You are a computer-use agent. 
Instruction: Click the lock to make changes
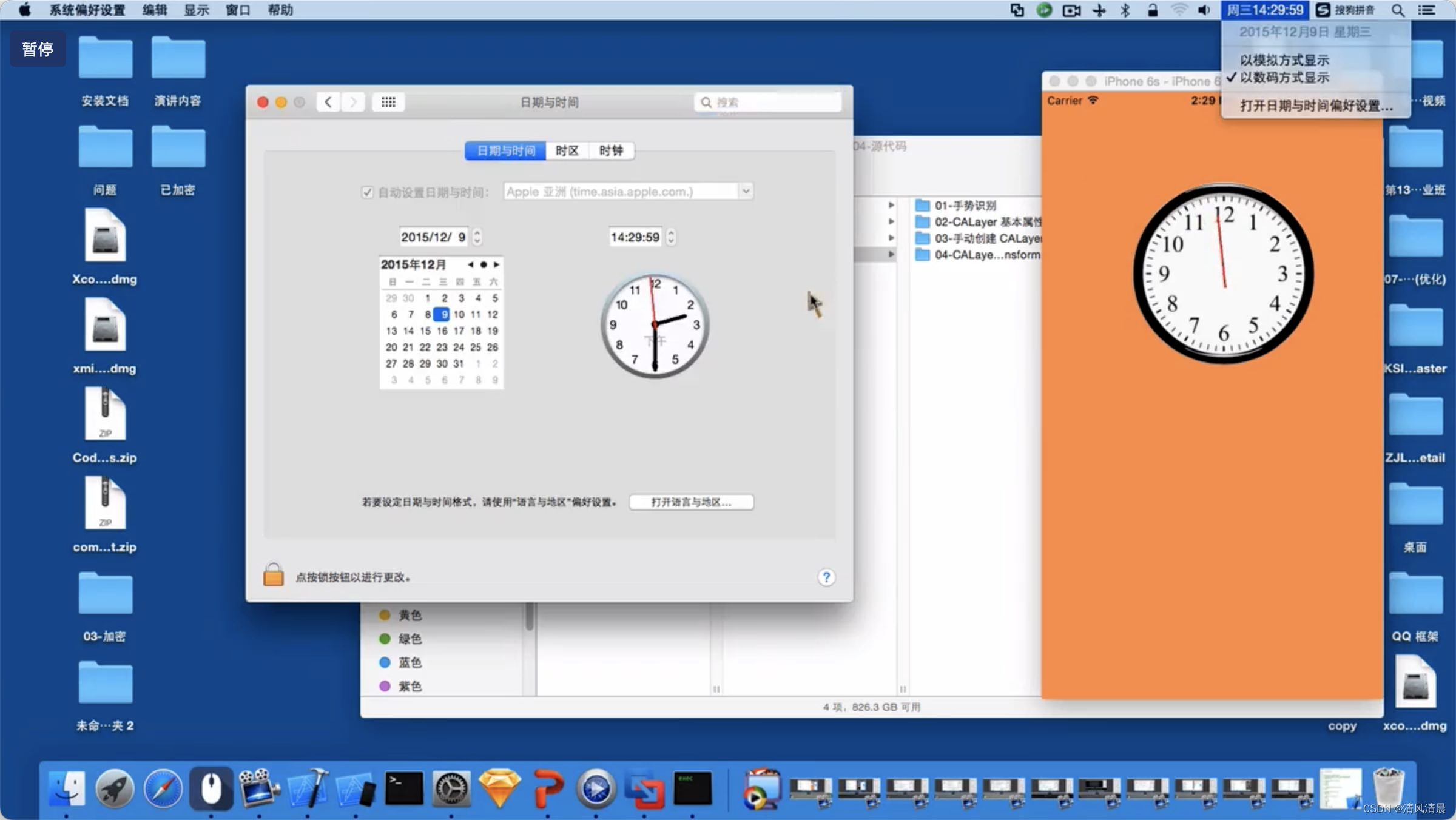pyautogui.click(x=274, y=574)
